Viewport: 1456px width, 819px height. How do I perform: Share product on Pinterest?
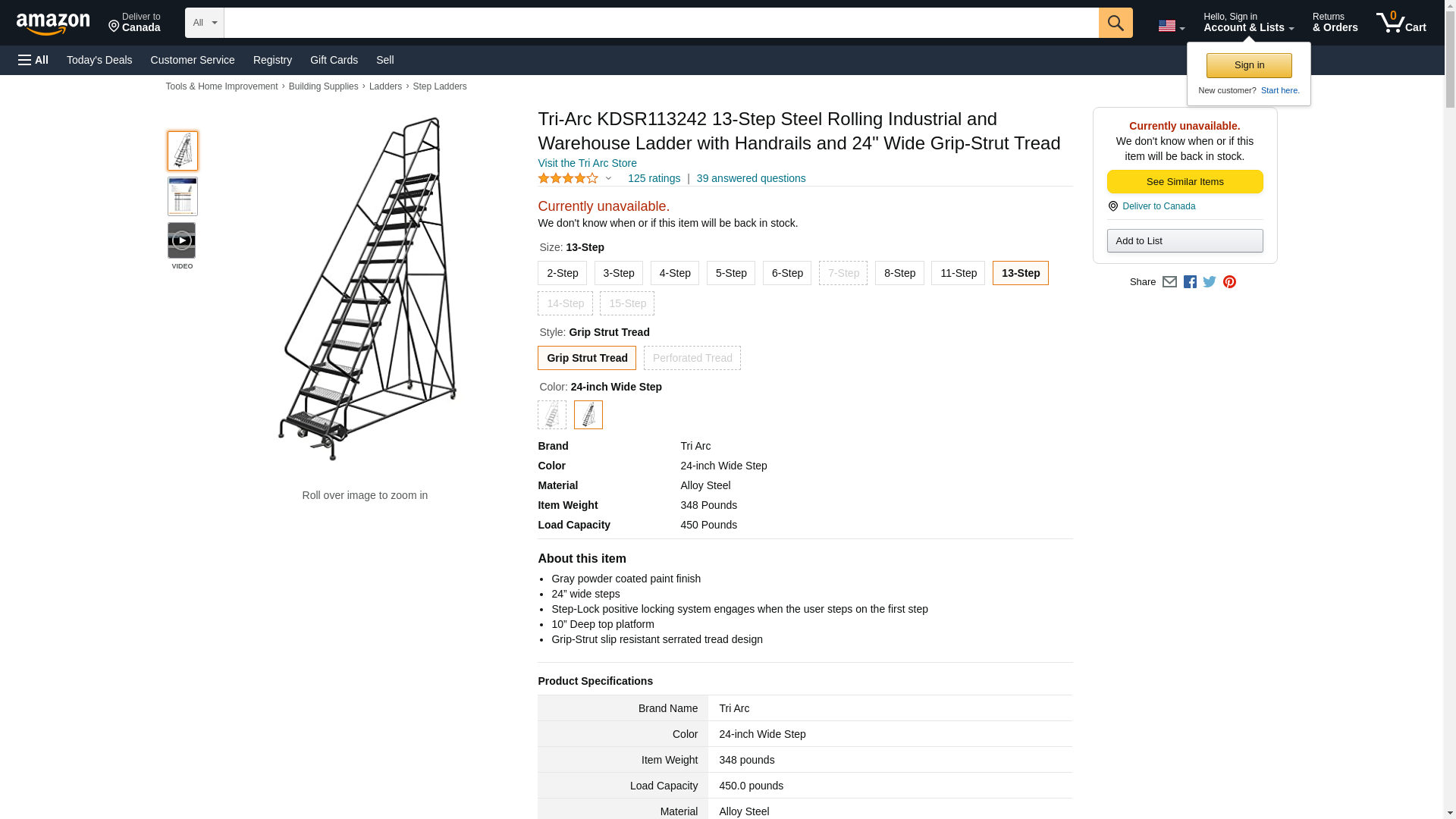coord(1229,282)
